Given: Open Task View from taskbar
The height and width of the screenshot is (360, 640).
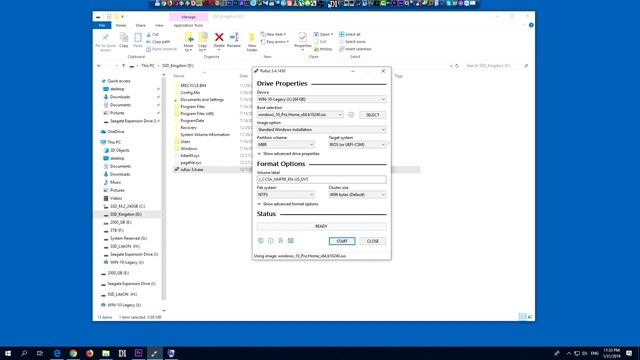Looking at the screenshot, I should pyautogui.click(x=40, y=353).
